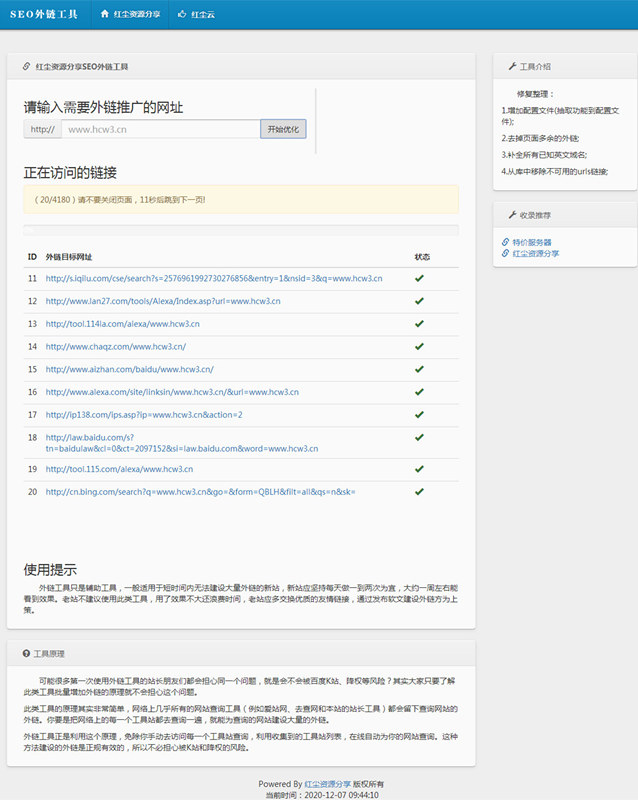Open the s.iqilu.com search link in row 11

pos(214,279)
